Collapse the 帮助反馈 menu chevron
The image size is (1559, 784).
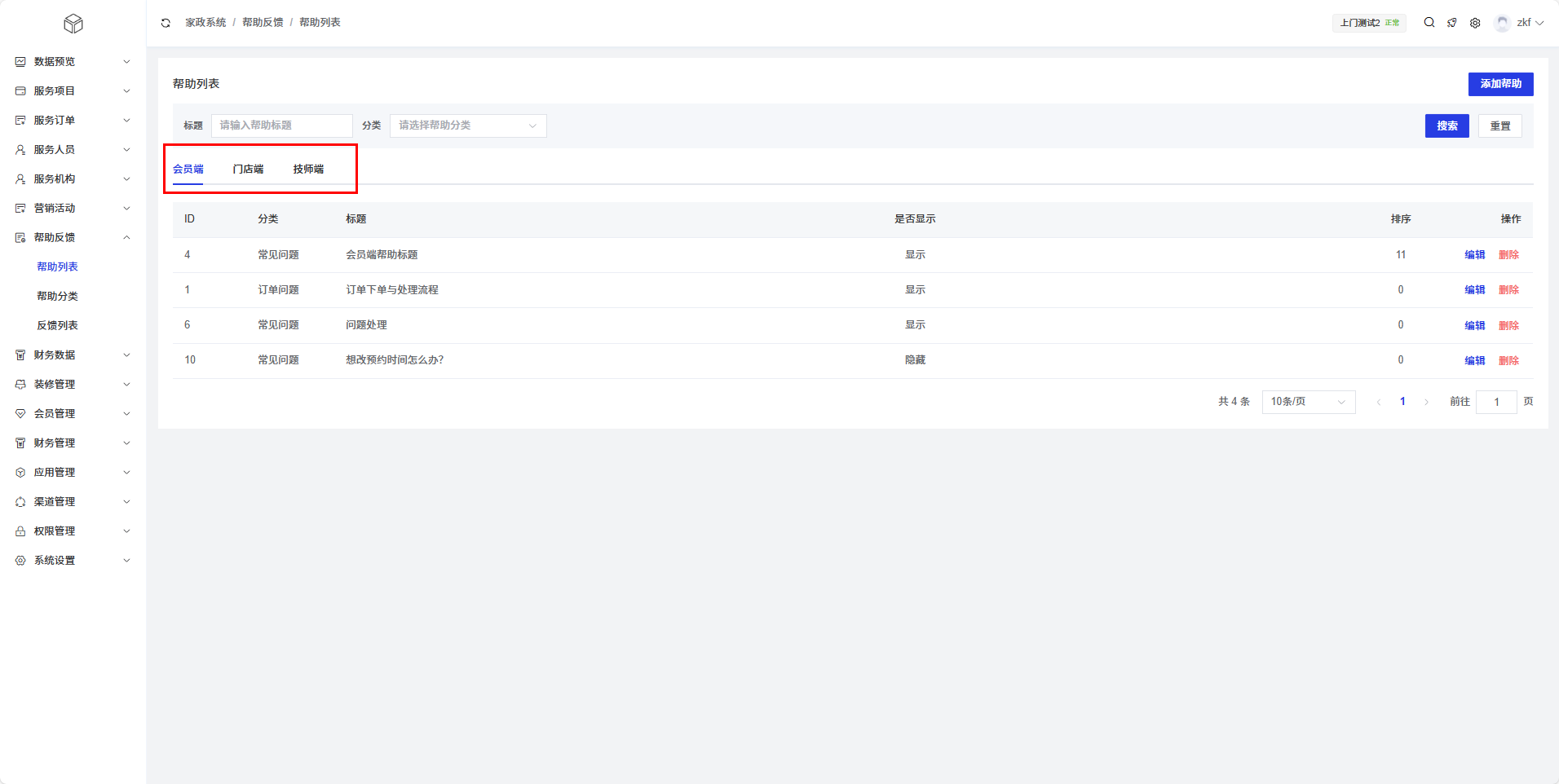(x=126, y=238)
